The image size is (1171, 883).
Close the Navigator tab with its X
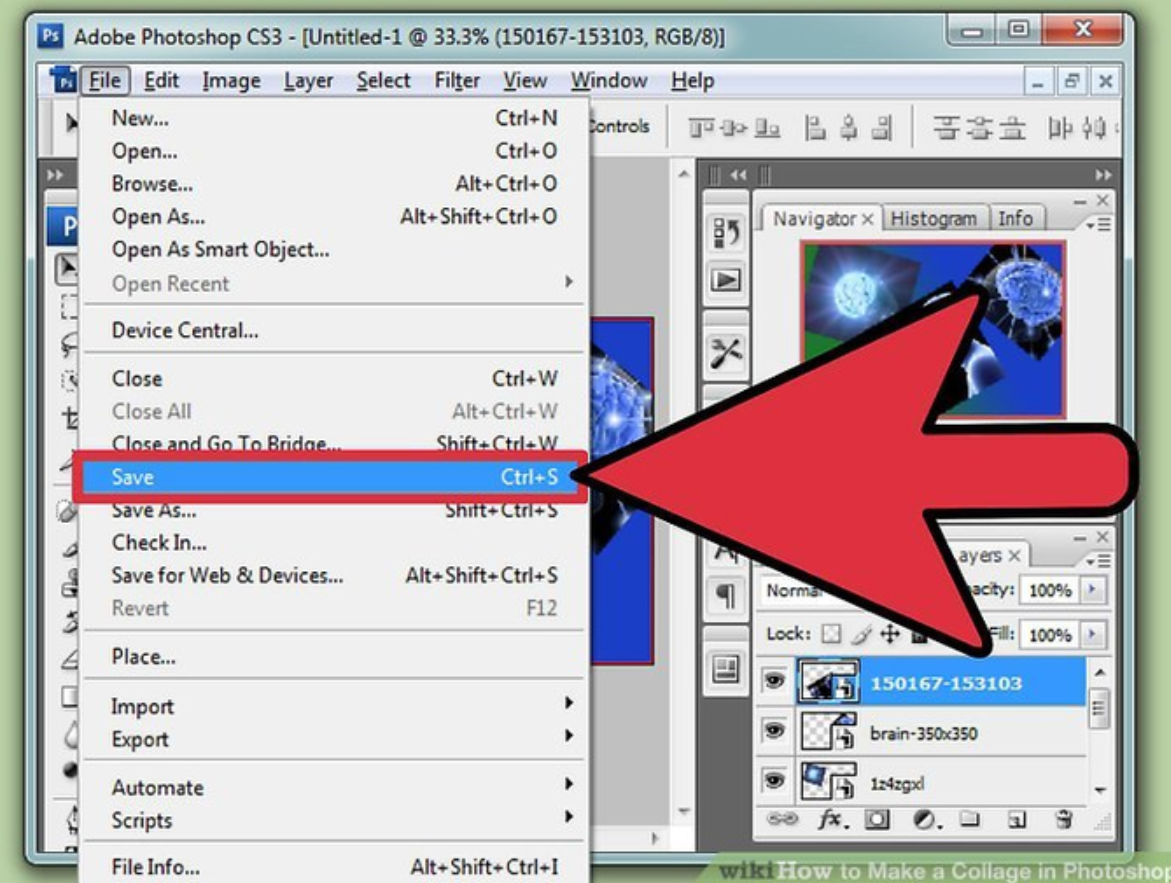pyautogui.click(x=867, y=220)
